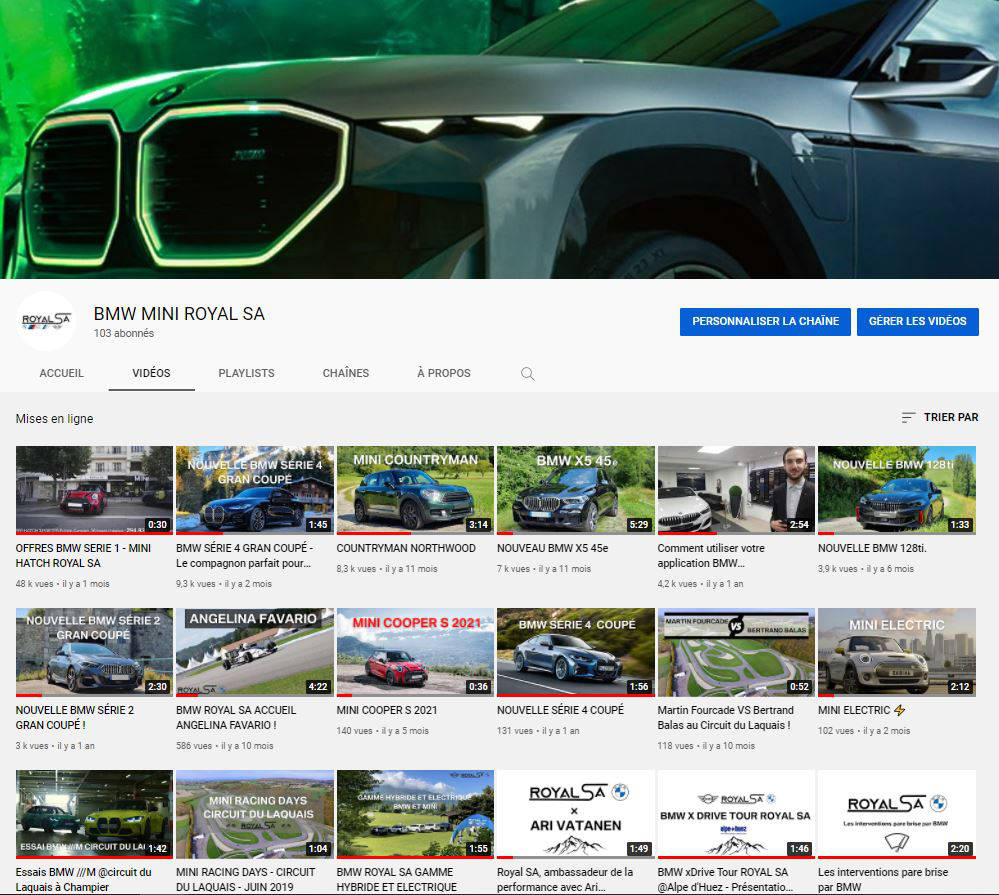Open the PLAYLISTS tab
The height and width of the screenshot is (895, 999).
click(247, 373)
